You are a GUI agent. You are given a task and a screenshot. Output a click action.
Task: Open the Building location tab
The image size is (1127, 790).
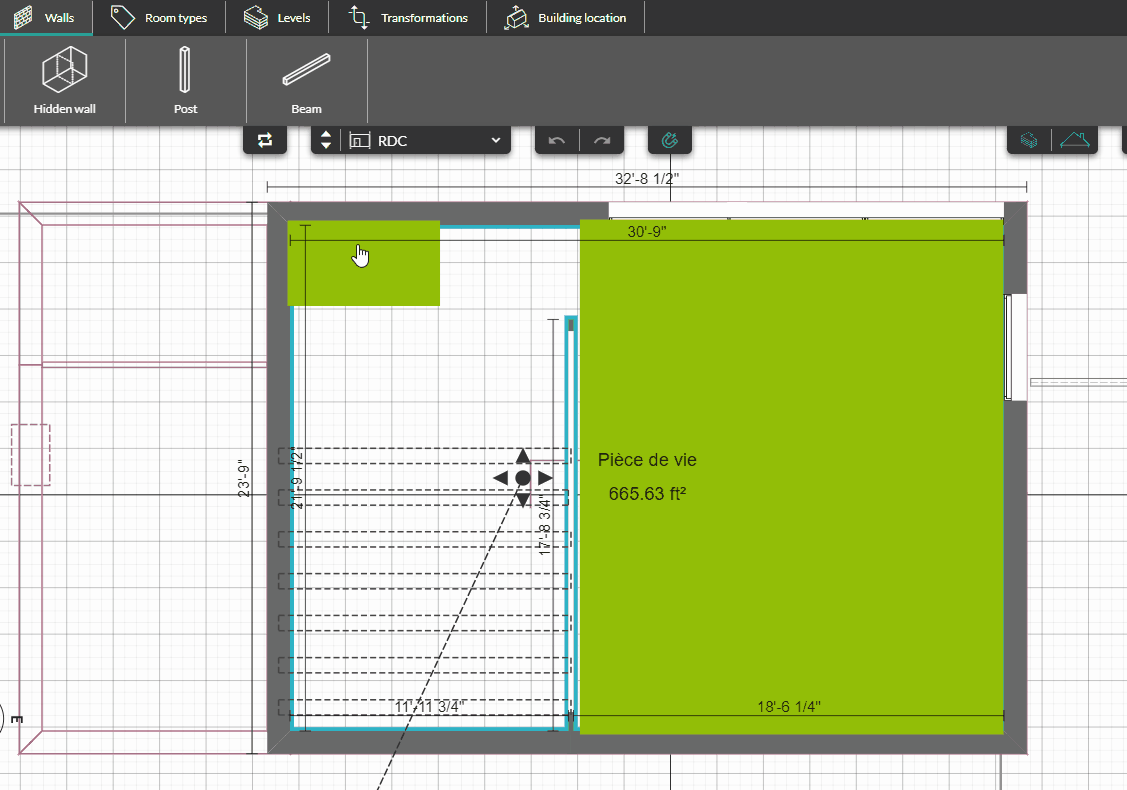pos(565,18)
